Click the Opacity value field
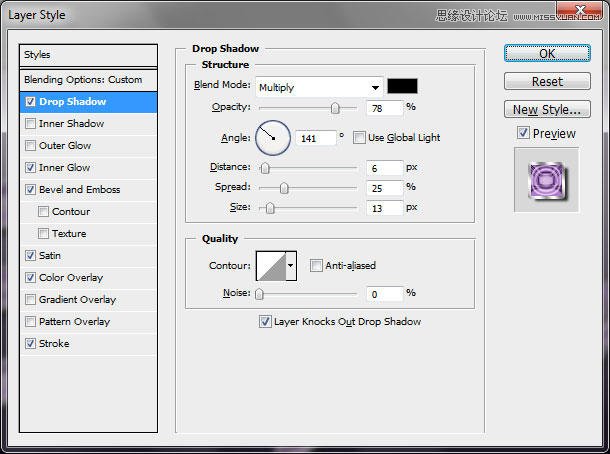 pyautogui.click(x=384, y=108)
